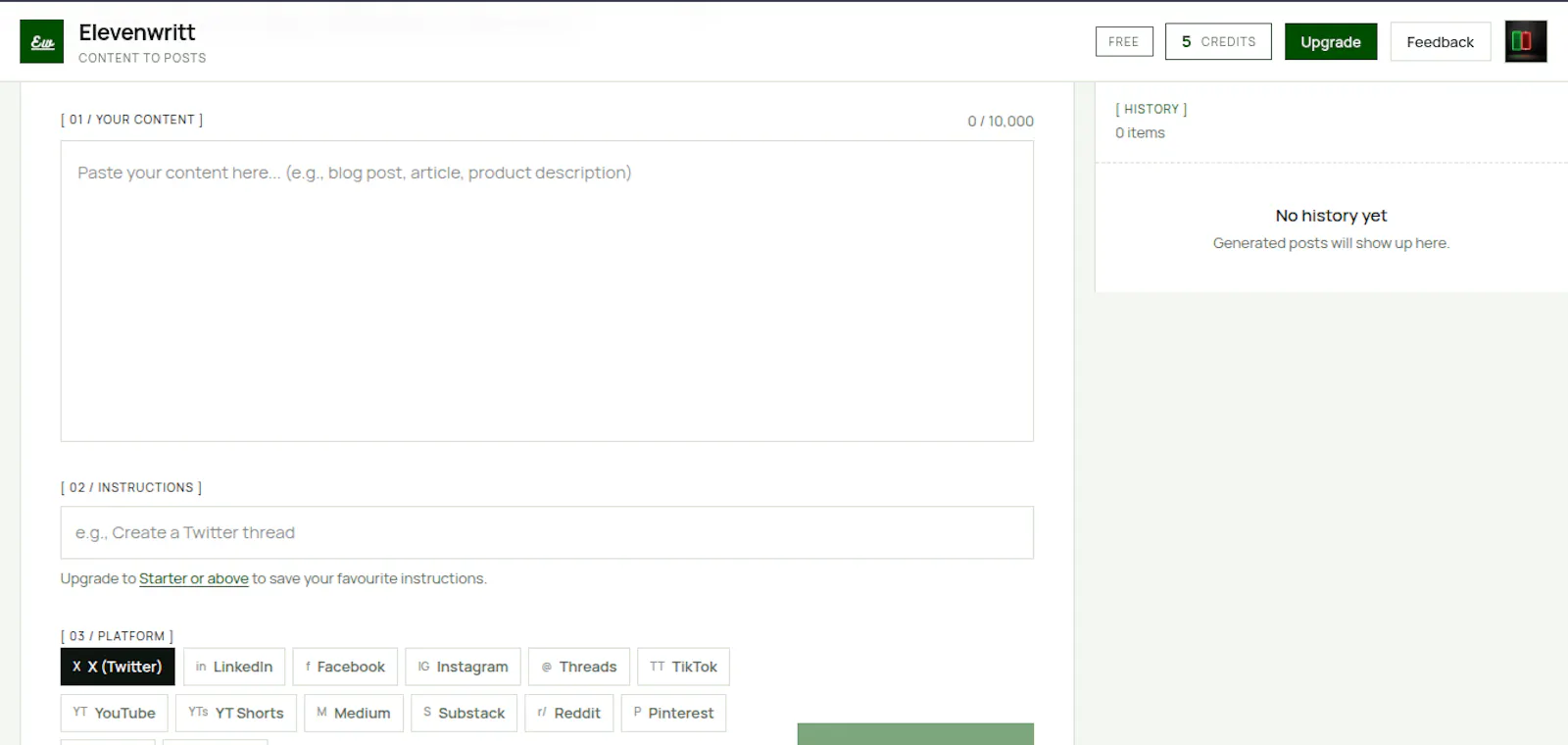This screenshot has height=745, width=1568.
Task: Click the Elevenwritt green logo icon
Action: pyautogui.click(x=41, y=42)
